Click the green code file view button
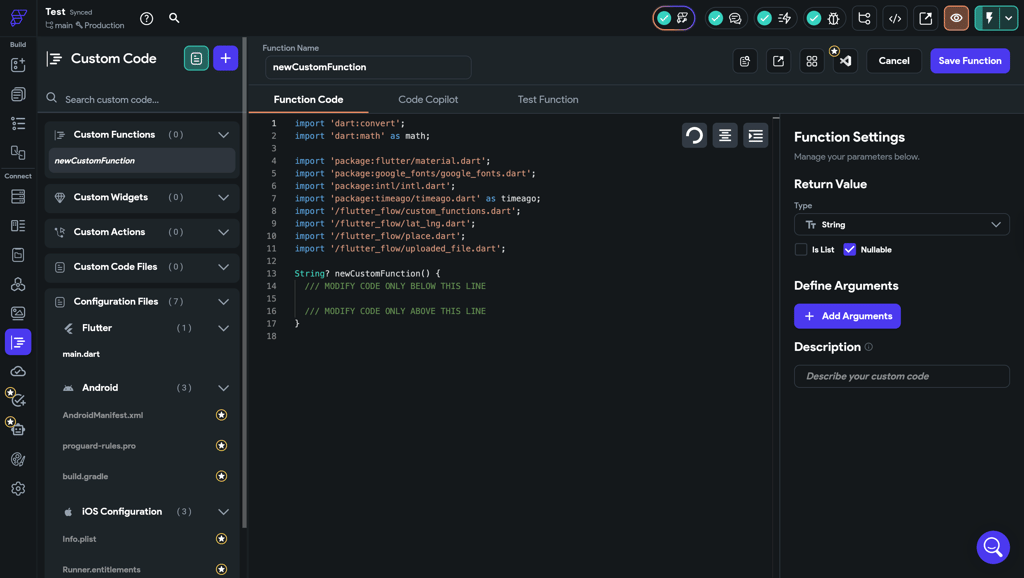The width and height of the screenshot is (1024, 578). 196,58
